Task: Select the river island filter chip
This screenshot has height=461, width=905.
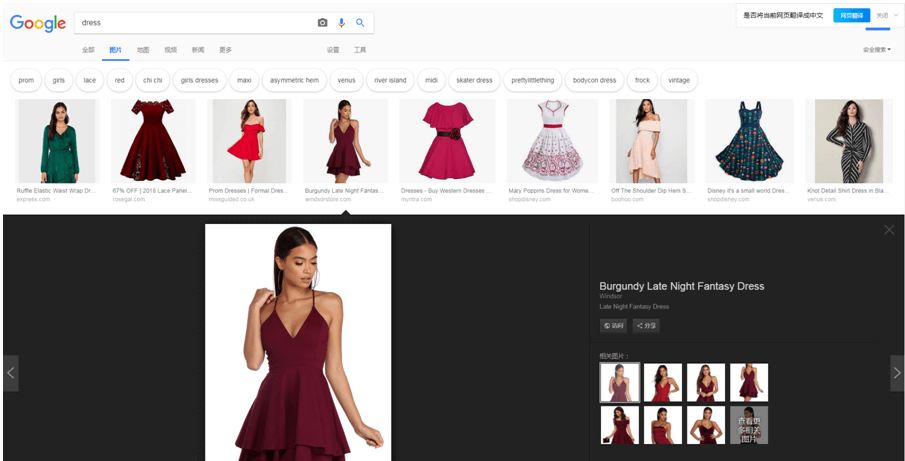Action: [390, 80]
